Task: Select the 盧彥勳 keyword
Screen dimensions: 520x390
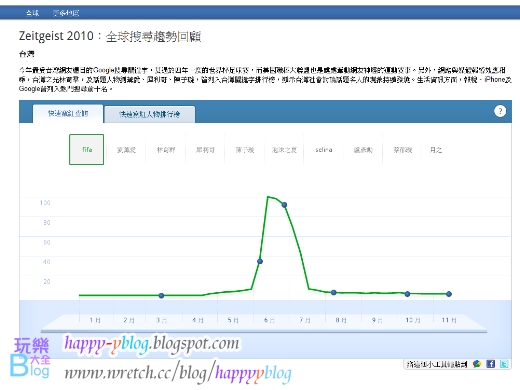Action: coord(363,150)
